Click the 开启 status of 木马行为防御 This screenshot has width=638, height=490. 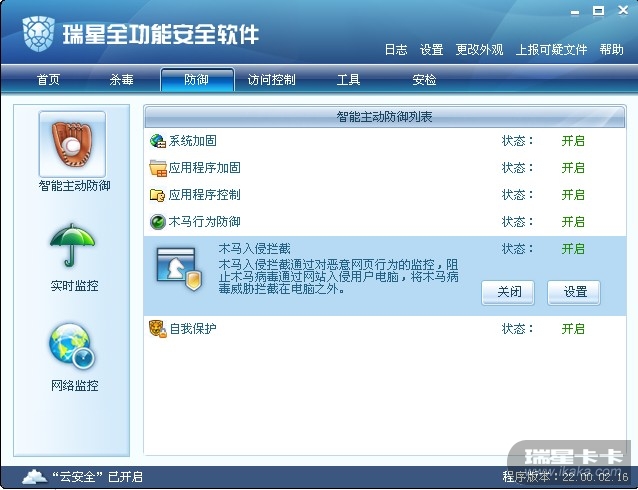coord(573,222)
